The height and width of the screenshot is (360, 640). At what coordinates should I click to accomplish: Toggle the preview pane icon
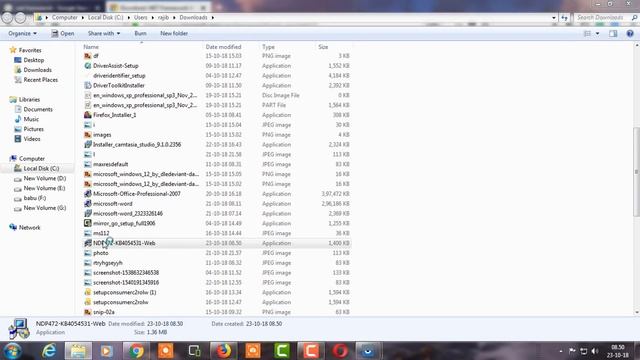click(x=613, y=33)
